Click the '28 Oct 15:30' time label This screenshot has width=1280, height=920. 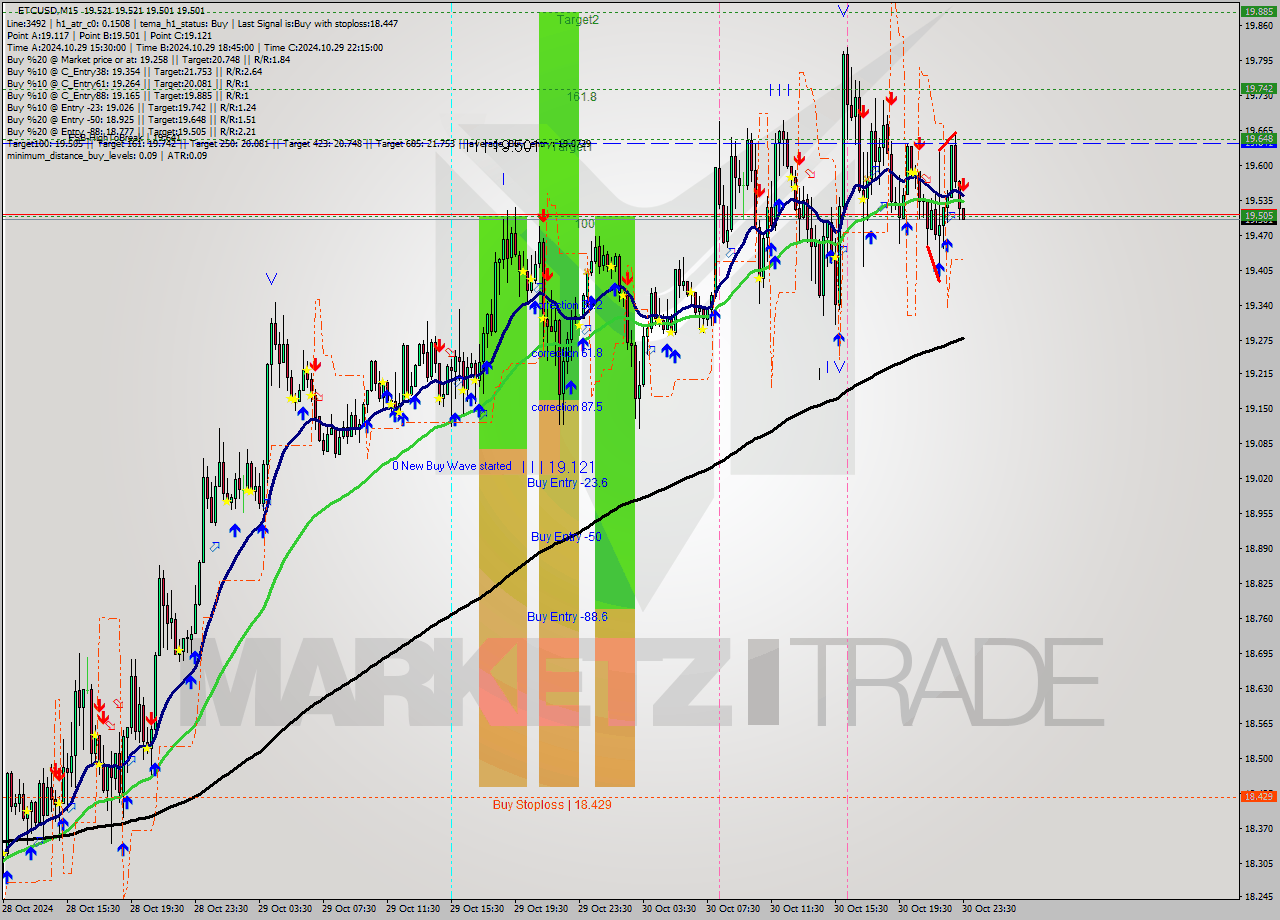point(93,909)
